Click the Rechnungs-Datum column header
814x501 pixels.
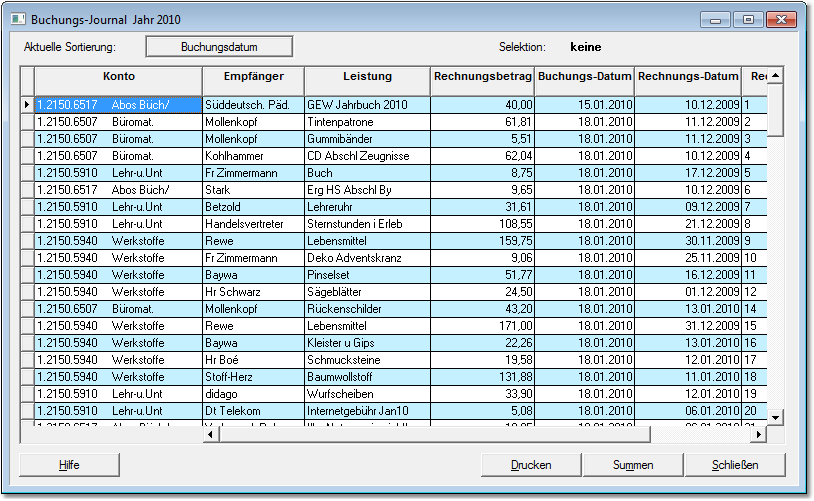(x=687, y=77)
